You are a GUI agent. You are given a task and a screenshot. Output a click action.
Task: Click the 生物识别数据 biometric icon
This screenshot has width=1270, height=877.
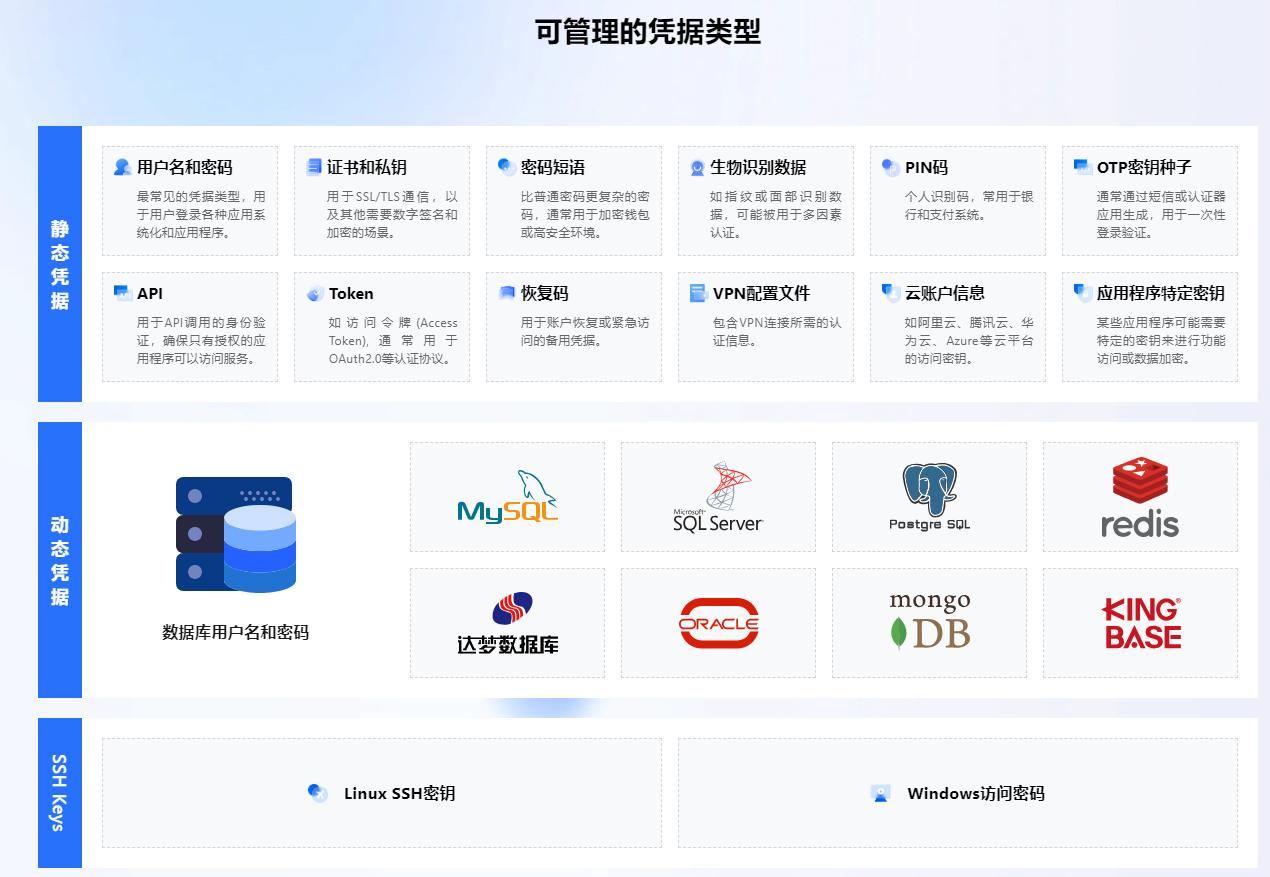[x=698, y=167]
